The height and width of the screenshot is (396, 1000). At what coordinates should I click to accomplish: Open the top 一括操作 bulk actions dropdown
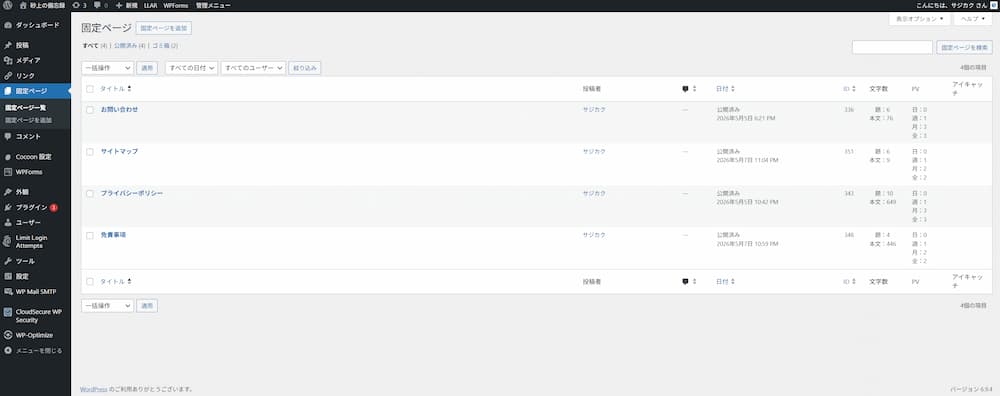(x=107, y=68)
